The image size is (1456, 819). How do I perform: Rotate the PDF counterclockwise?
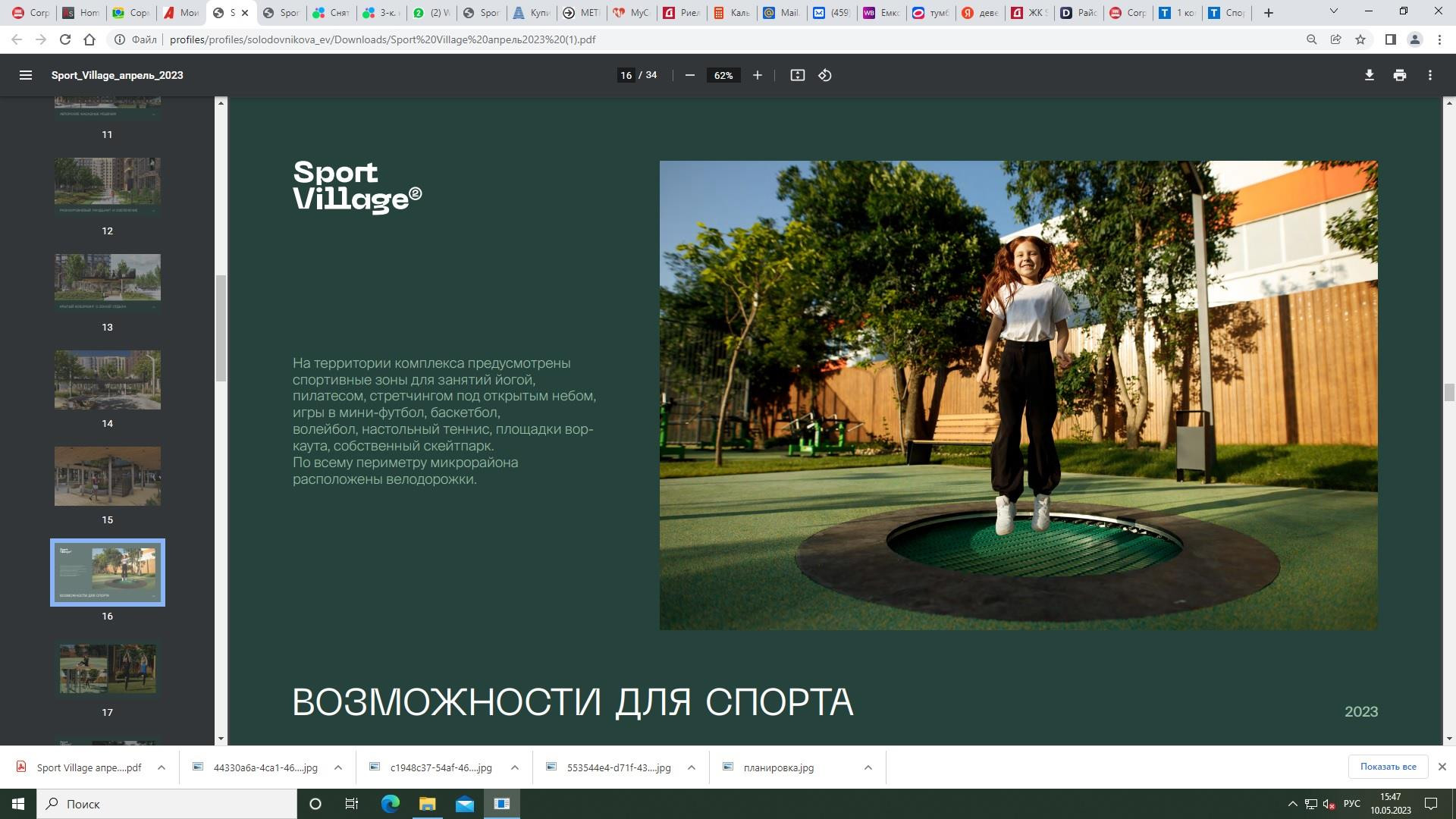click(x=825, y=75)
